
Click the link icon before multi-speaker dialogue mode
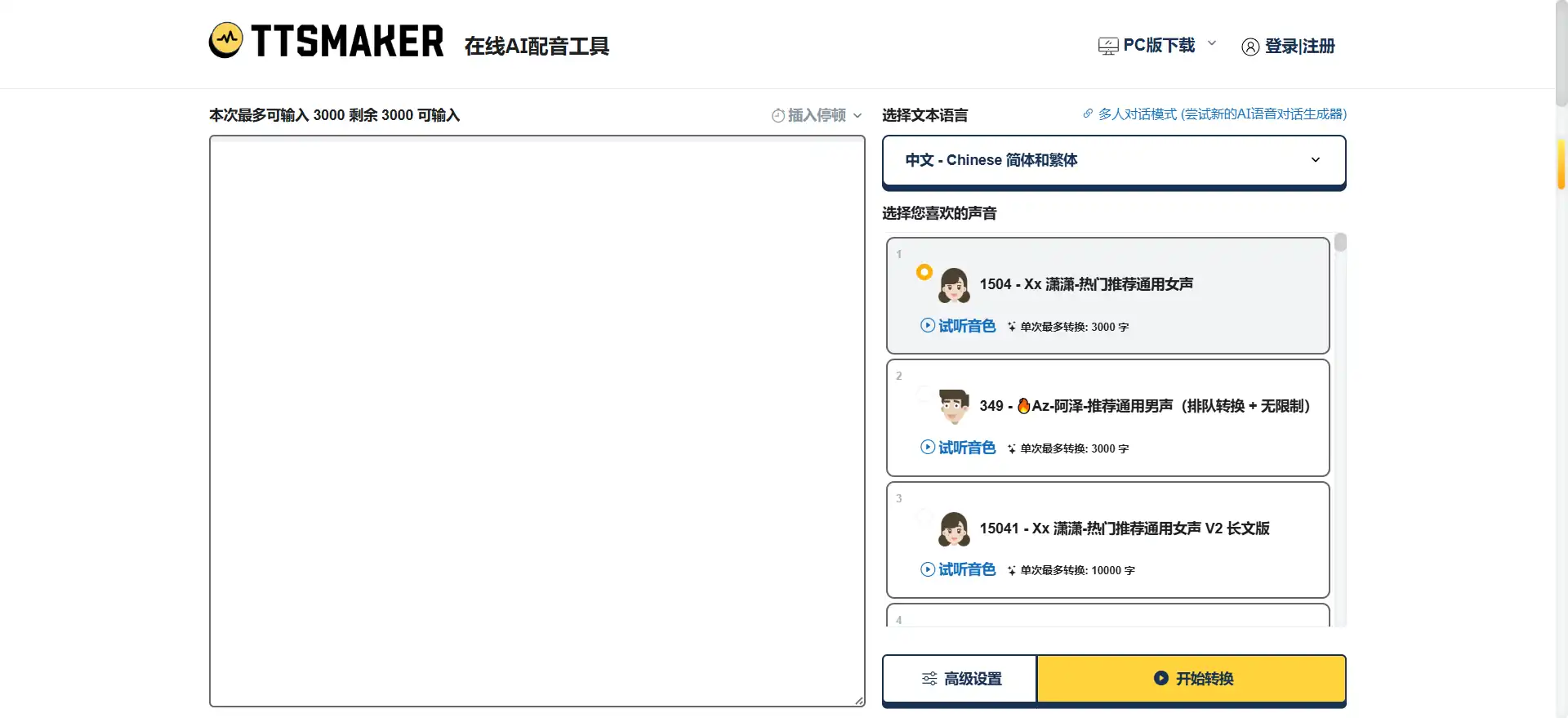click(x=1088, y=114)
